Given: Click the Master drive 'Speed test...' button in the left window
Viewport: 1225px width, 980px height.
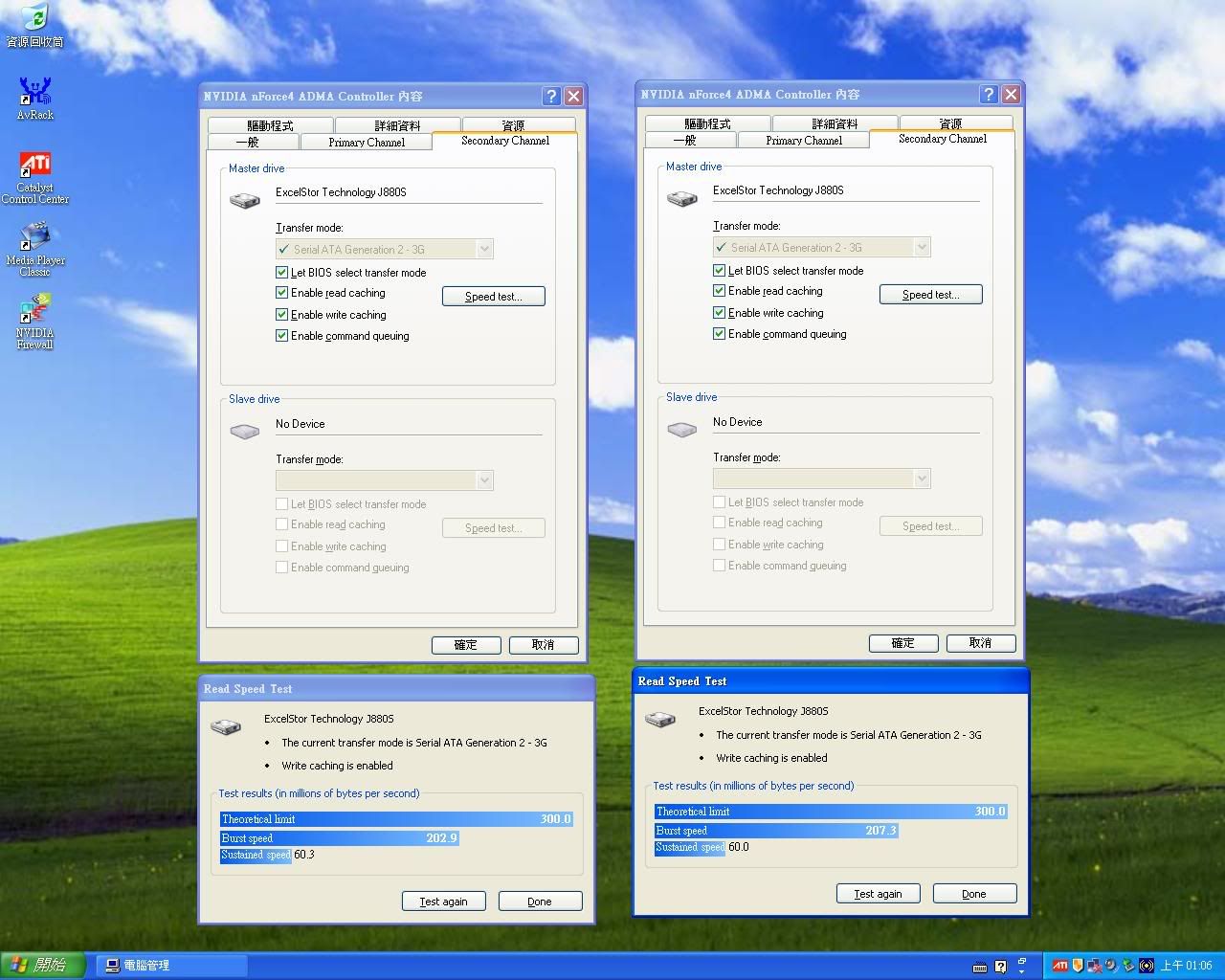Looking at the screenshot, I should point(494,297).
